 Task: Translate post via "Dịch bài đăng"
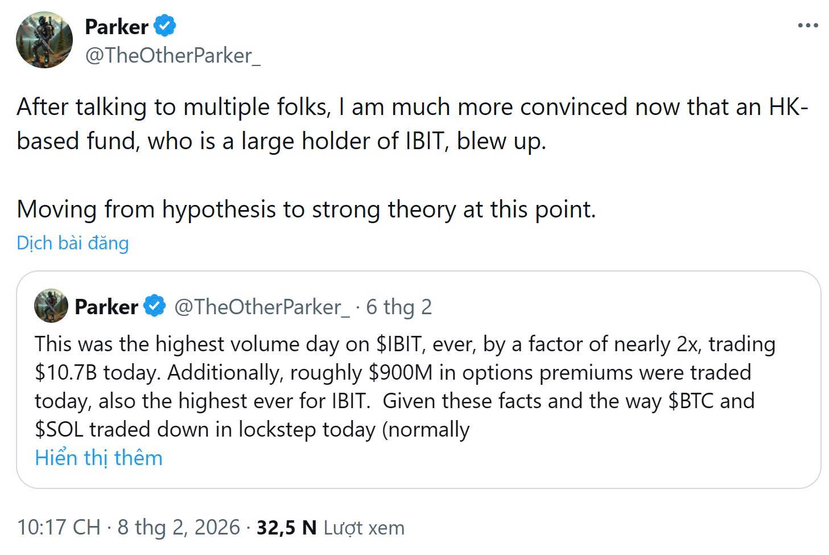click(72, 243)
